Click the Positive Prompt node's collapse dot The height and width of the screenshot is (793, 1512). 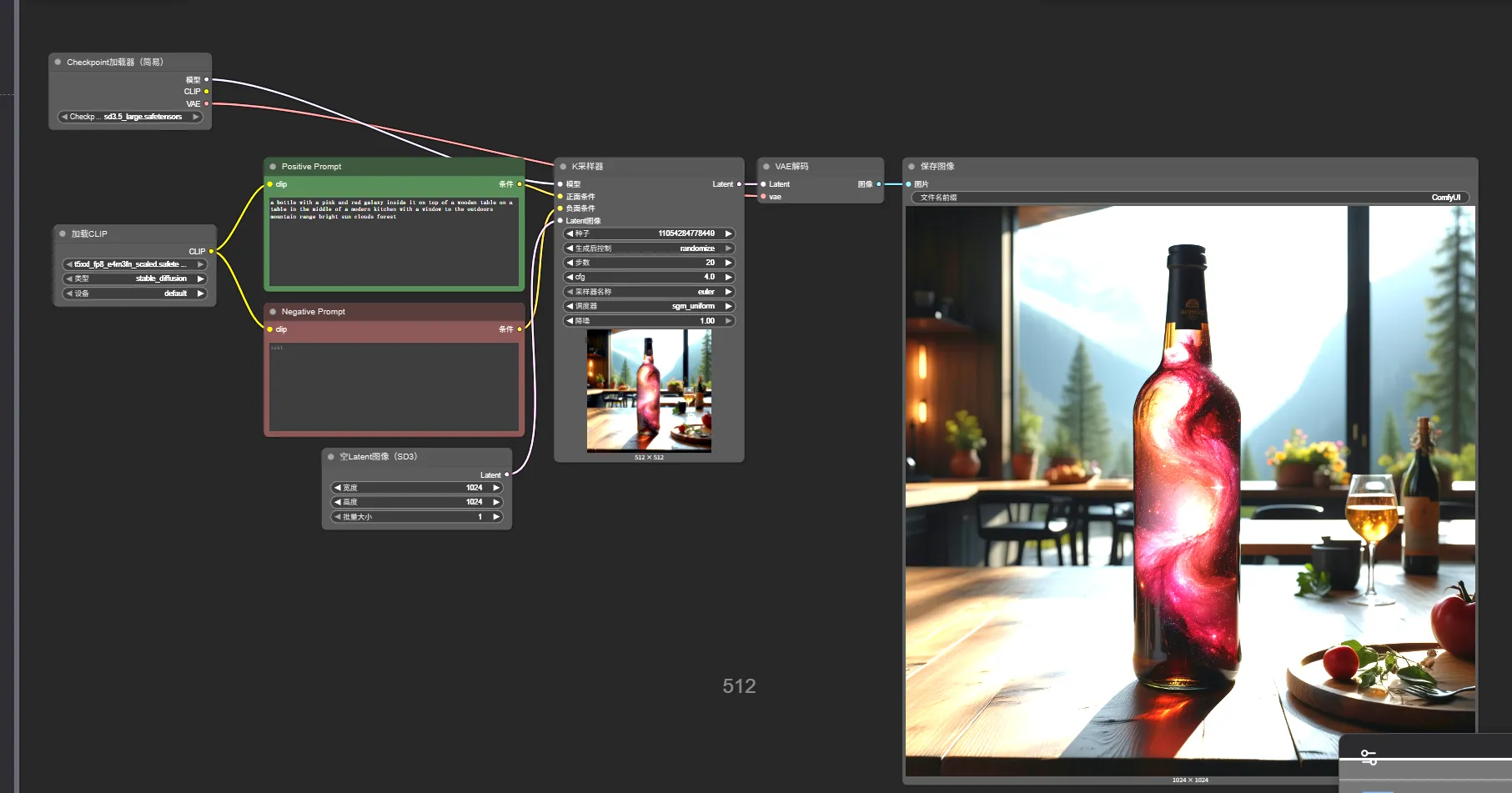(x=273, y=167)
